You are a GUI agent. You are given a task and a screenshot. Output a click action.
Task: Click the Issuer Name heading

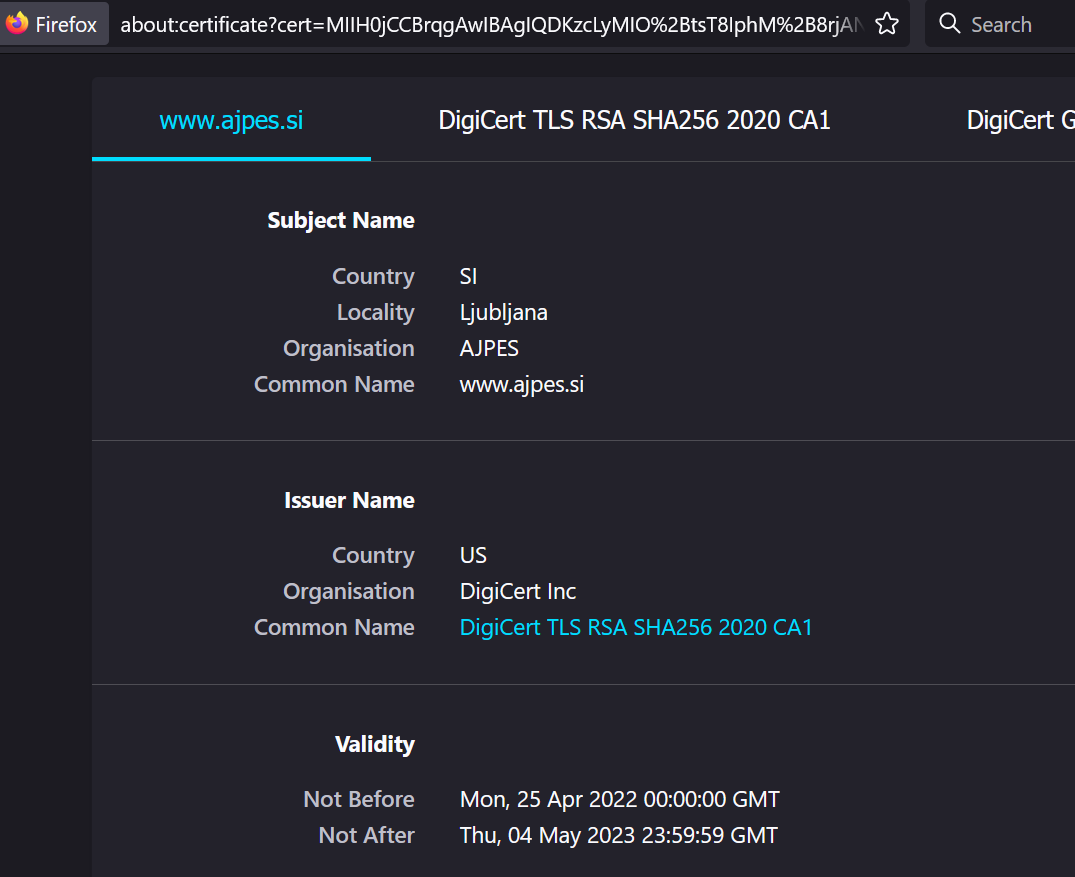(349, 501)
